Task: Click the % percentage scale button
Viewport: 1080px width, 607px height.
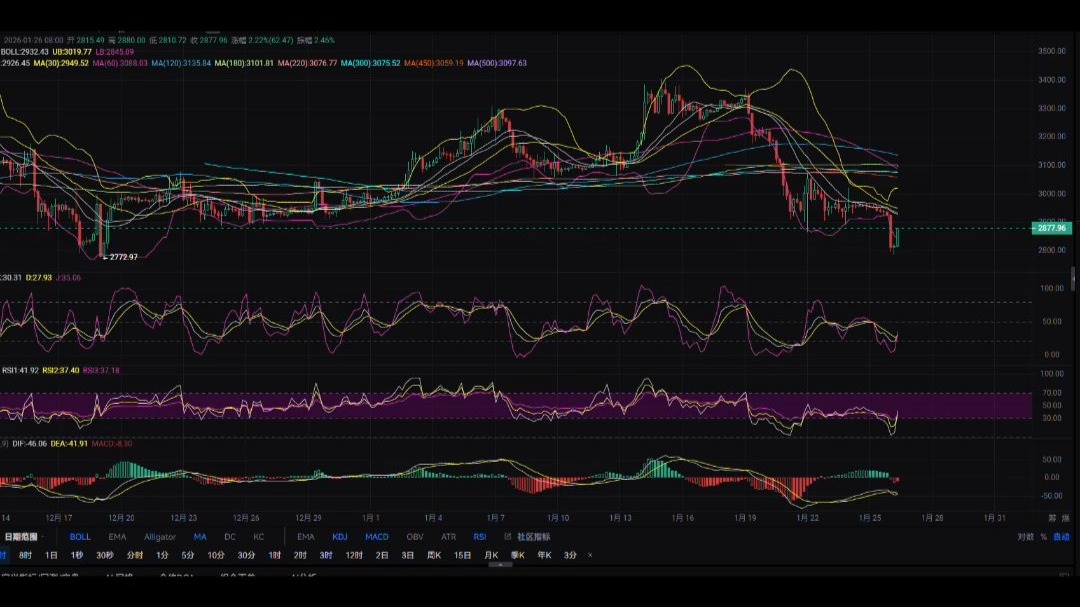Action: (x=1043, y=537)
